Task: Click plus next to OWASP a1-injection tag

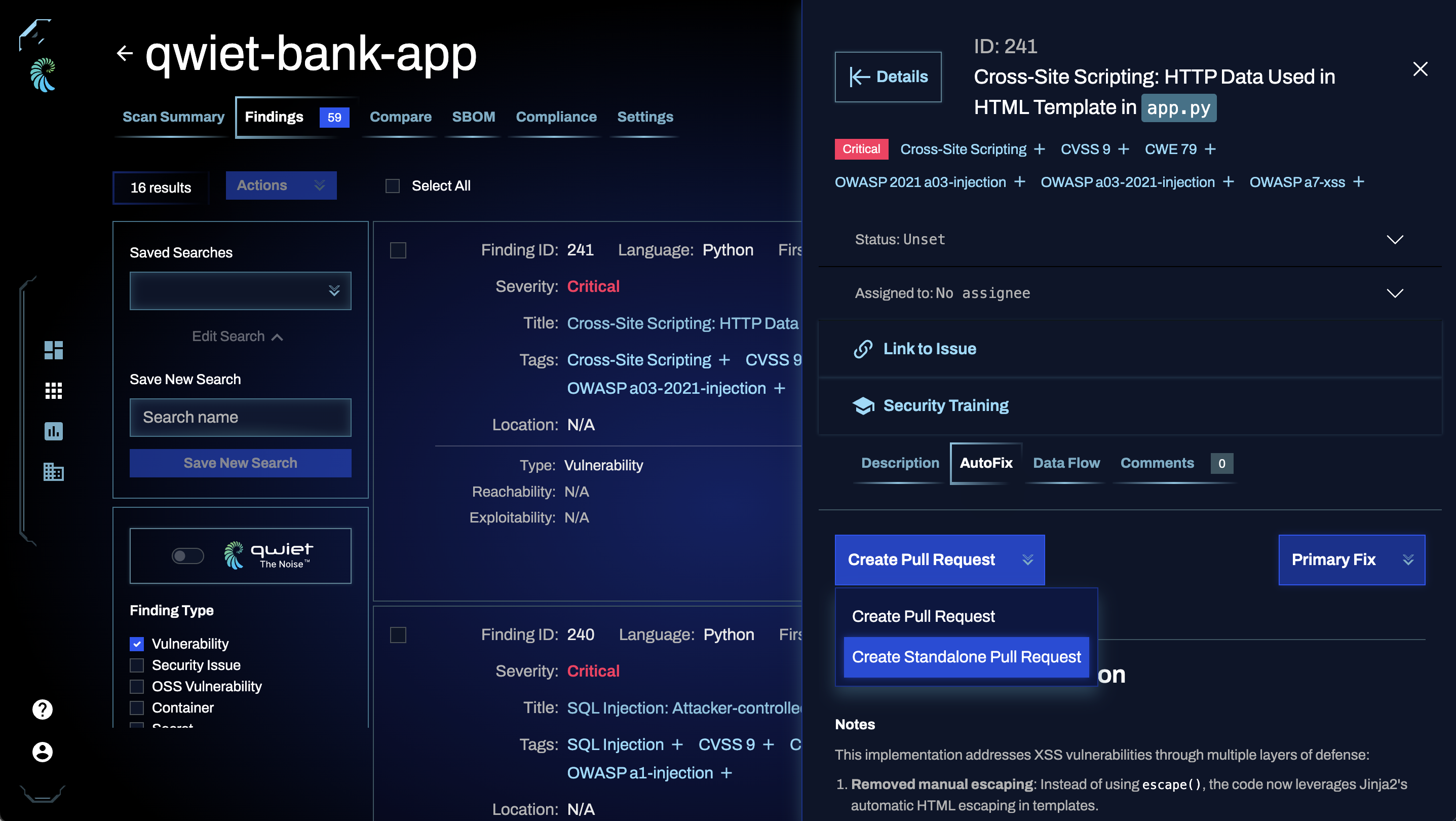Action: coord(726,773)
